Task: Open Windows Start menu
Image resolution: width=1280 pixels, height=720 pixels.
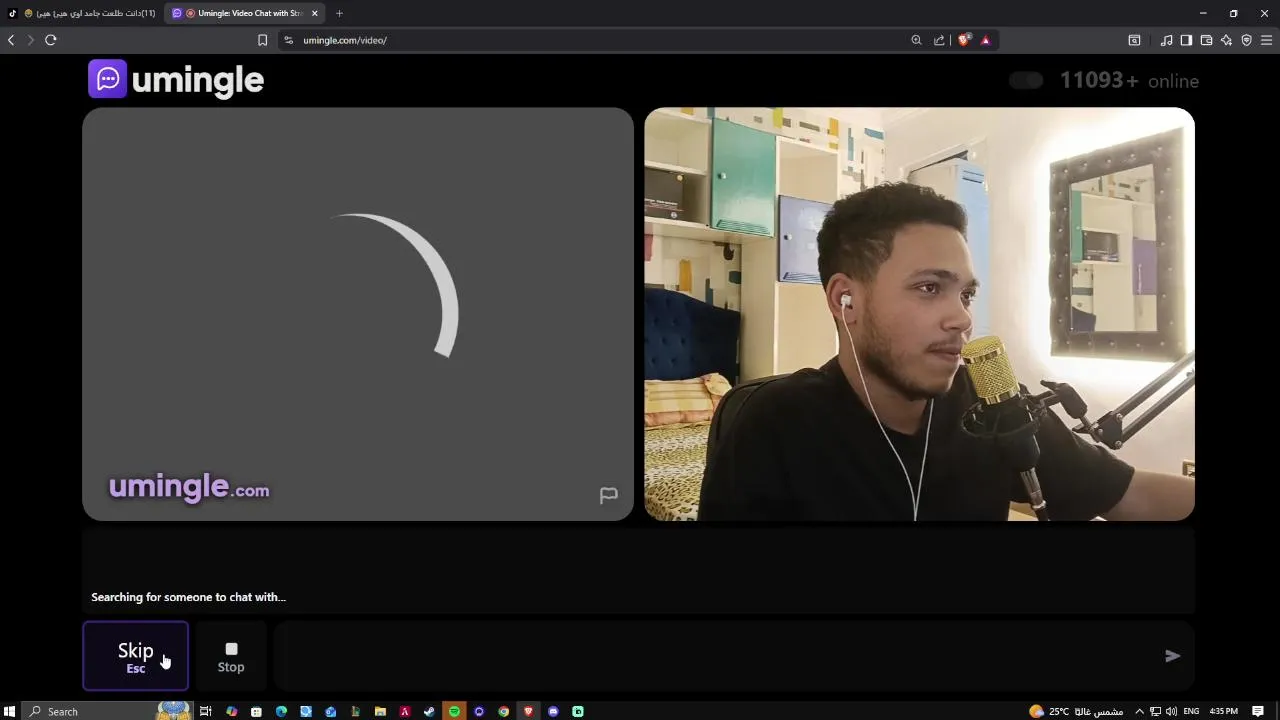Action: (x=10, y=711)
